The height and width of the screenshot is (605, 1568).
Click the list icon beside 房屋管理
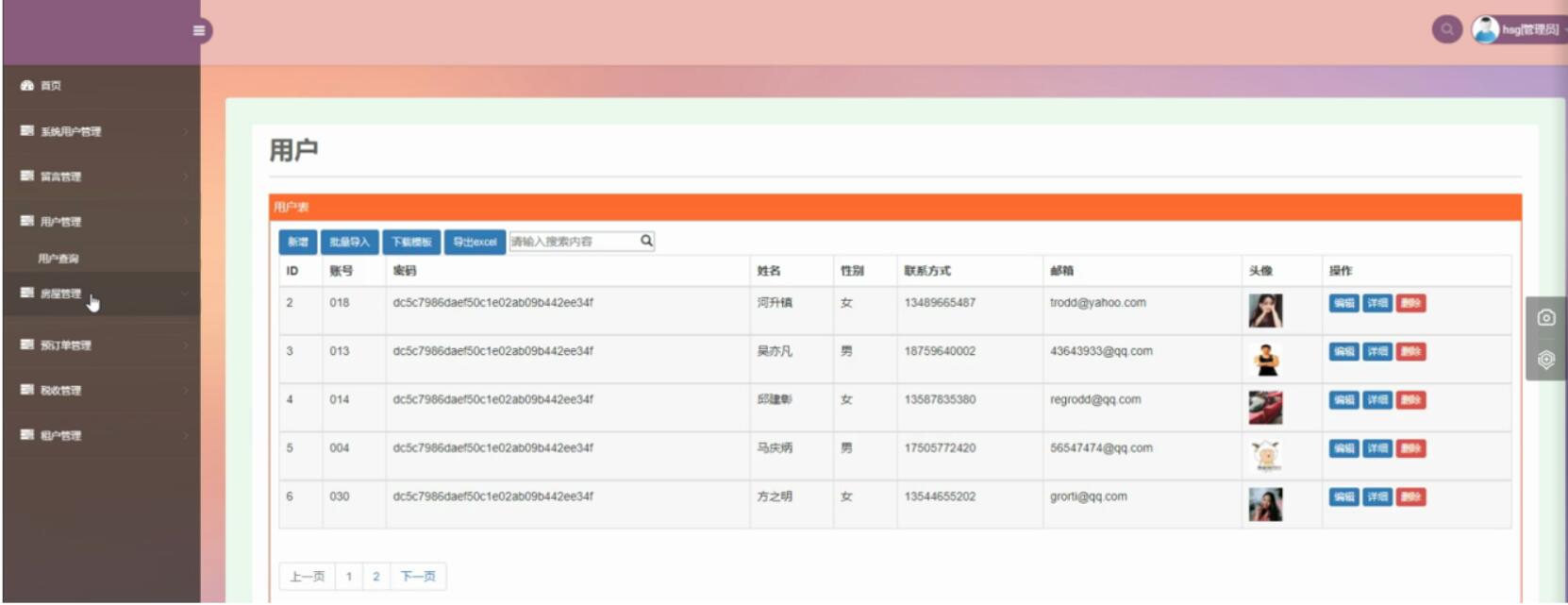27,293
